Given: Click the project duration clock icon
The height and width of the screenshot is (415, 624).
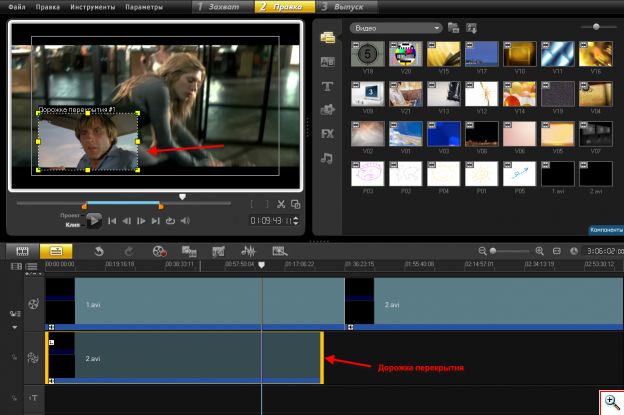Looking at the screenshot, I should [x=574, y=251].
